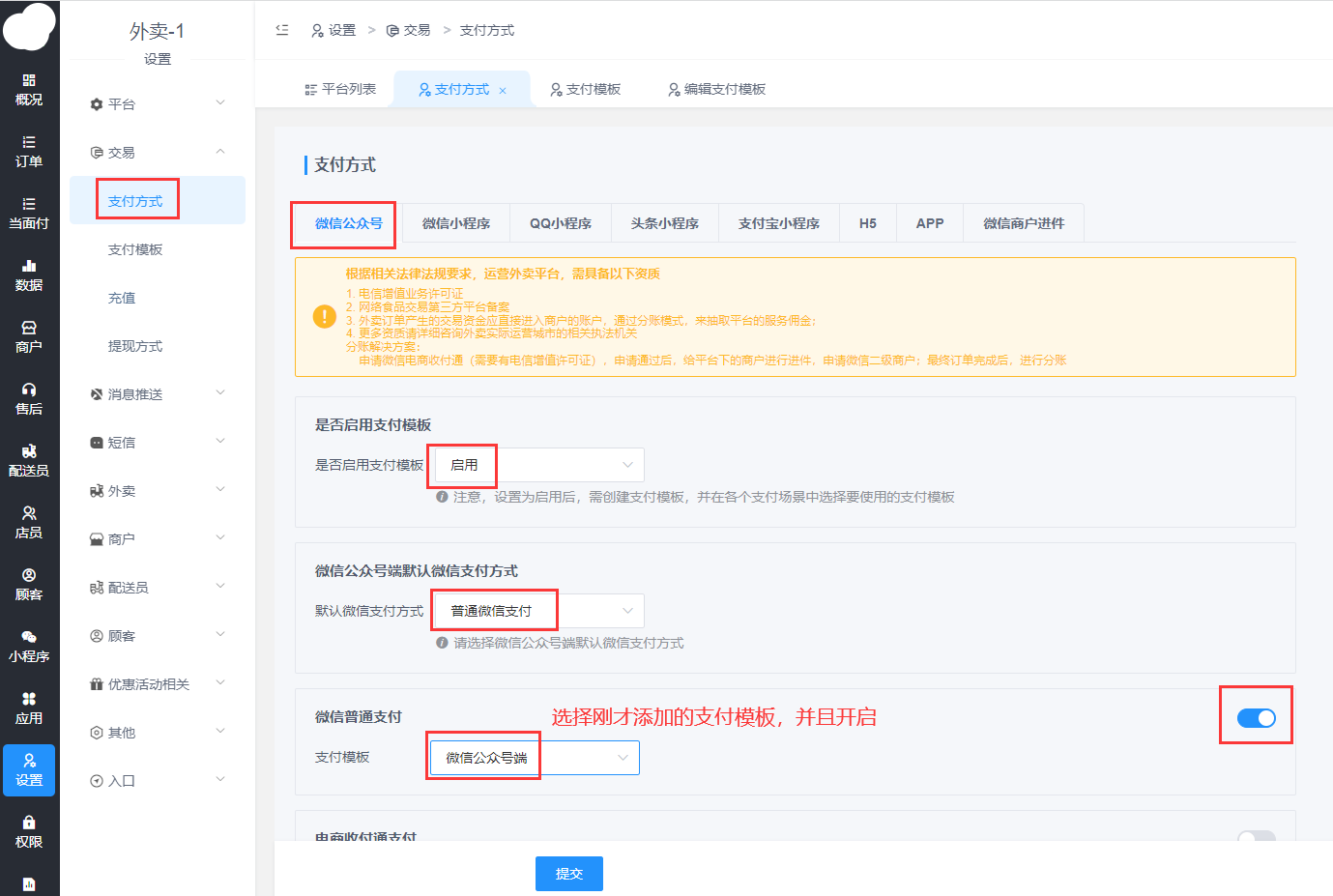1333x896 pixels.
Task: Expand the 平台 menu group
Action: [x=158, y=103]
